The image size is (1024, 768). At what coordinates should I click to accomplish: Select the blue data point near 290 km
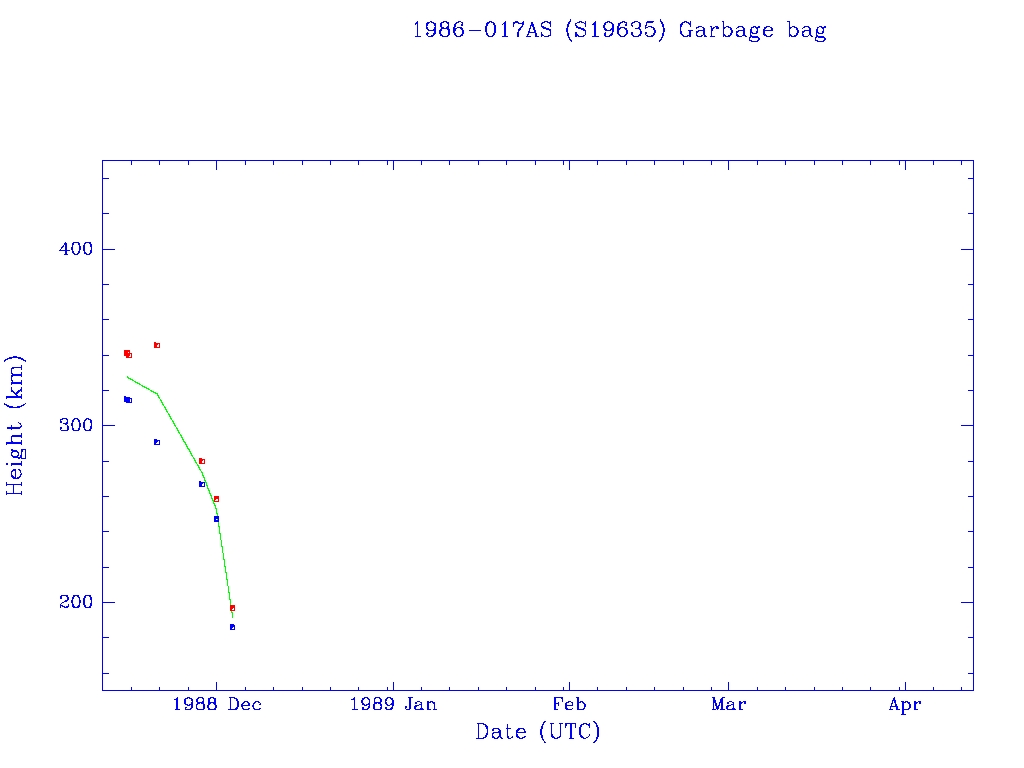pyautogui.click(x=157, y=442)
